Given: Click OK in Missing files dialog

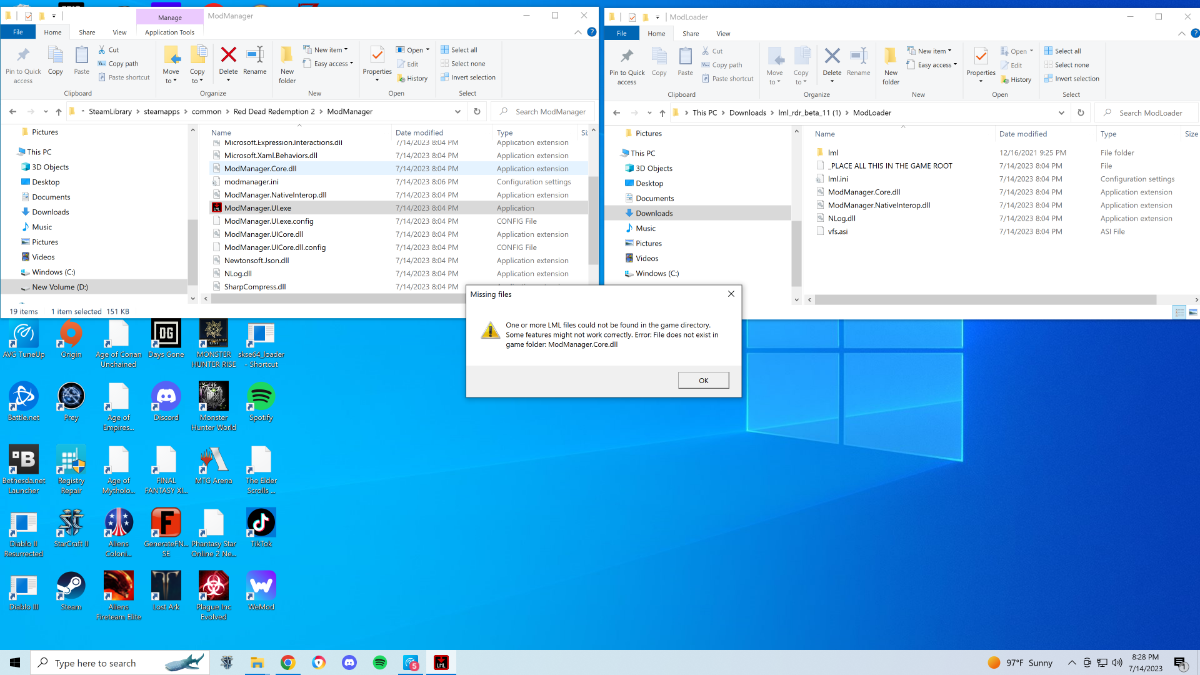Looking at the screenshot, I should click(703, 380).
